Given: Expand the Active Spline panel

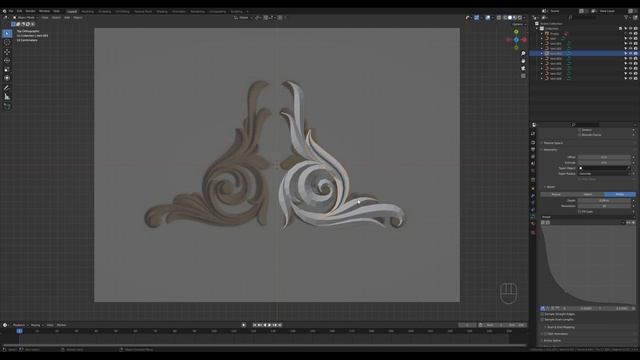Looking at the screenshot, I should coord(552,340).
